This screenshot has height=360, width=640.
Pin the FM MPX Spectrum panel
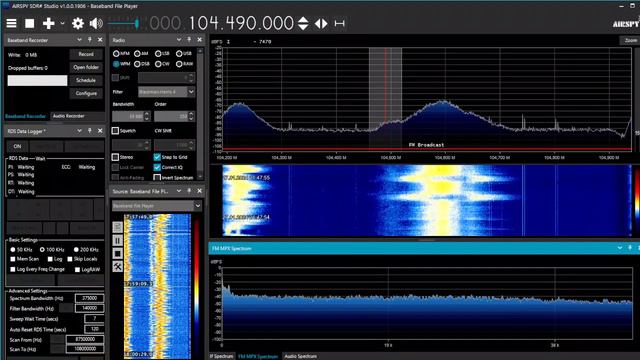point(630,248)
